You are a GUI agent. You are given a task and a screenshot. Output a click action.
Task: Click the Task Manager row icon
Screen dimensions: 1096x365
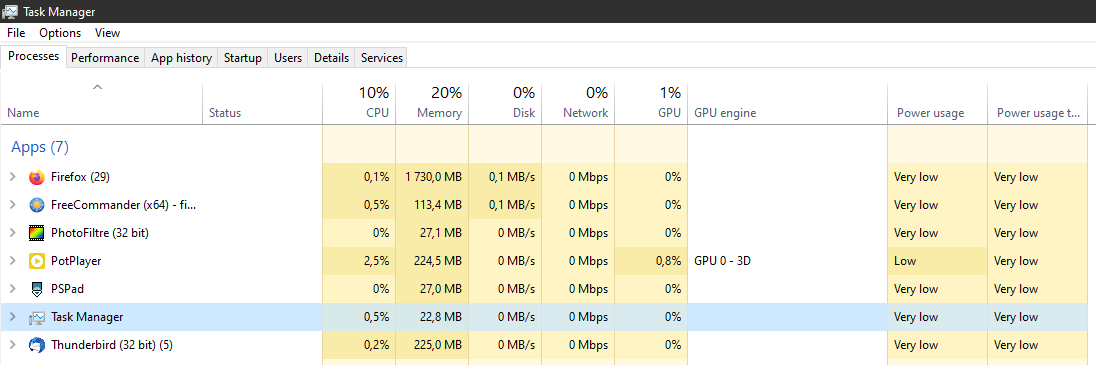(x=37, y=317)
